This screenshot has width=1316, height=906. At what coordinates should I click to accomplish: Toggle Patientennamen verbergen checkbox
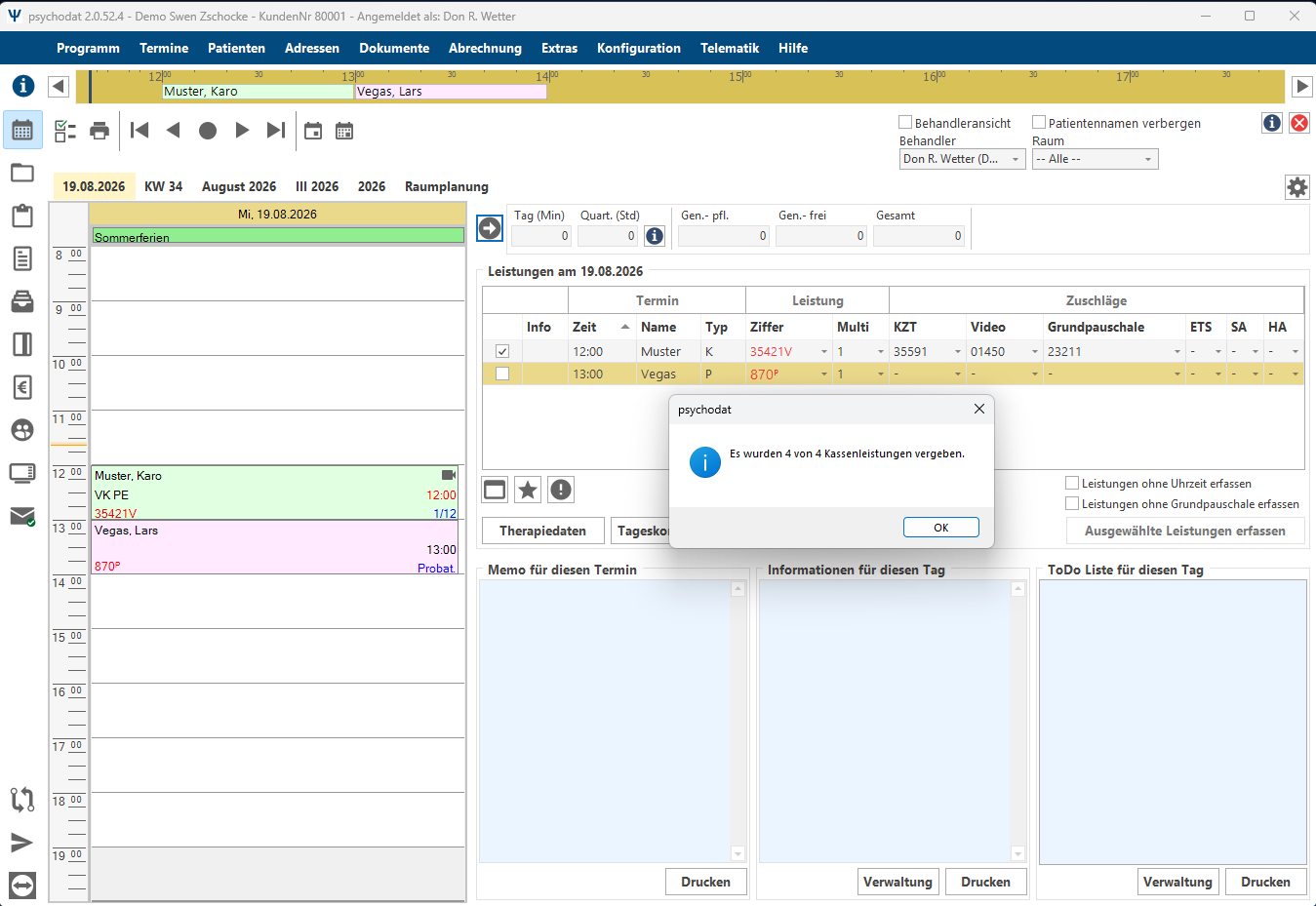(x=1039, y=123)
